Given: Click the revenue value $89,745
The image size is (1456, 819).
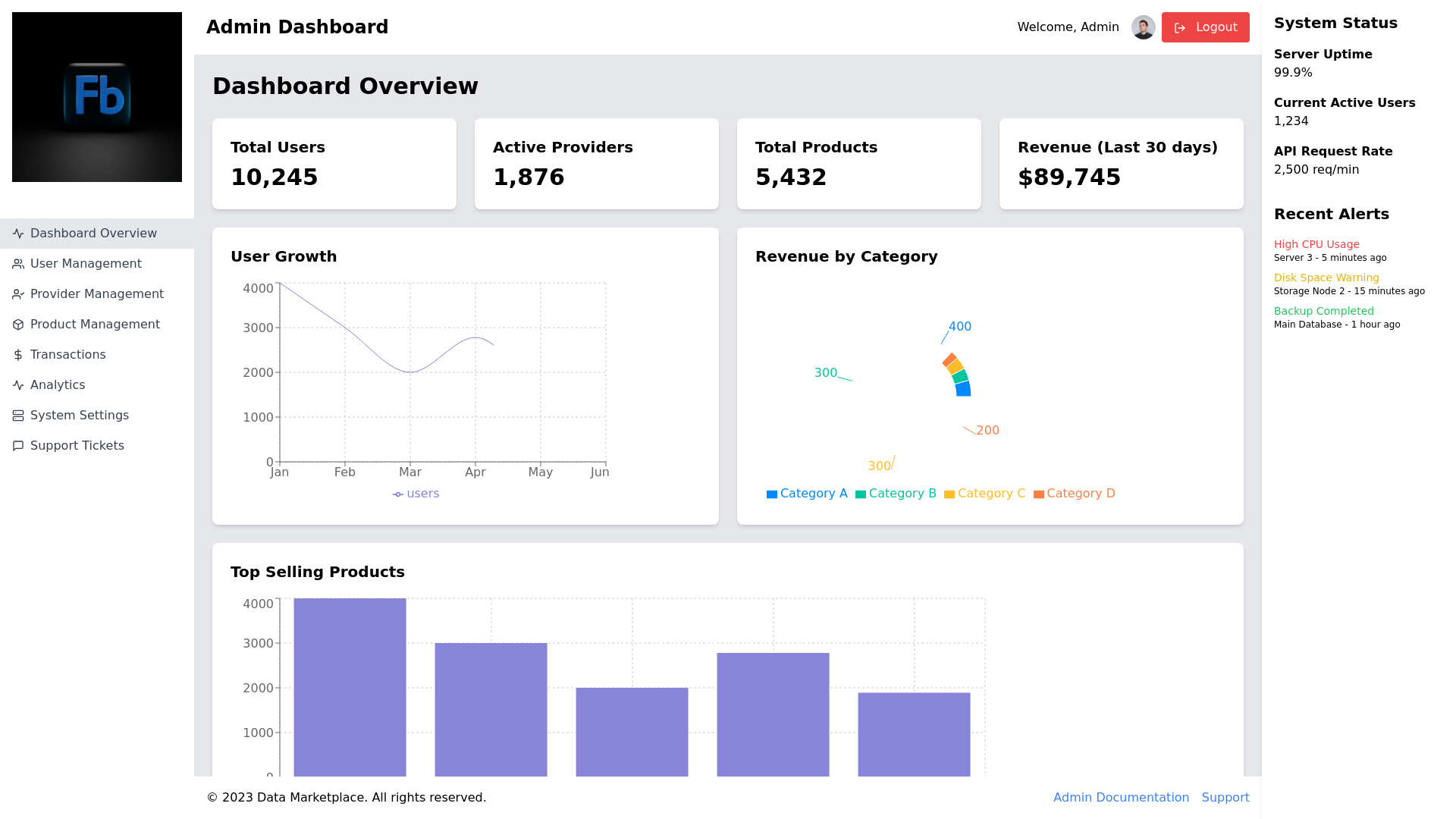Looking at the screenshot, I should coord(1069,177).
